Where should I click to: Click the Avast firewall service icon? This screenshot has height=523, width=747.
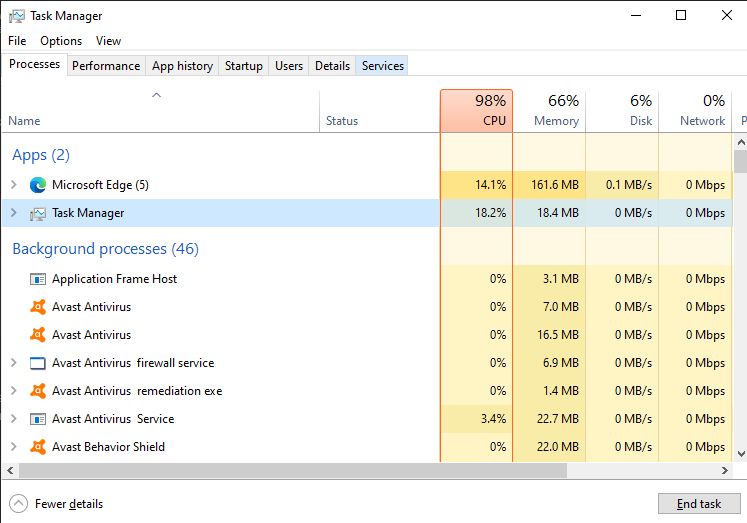[38, 363]
